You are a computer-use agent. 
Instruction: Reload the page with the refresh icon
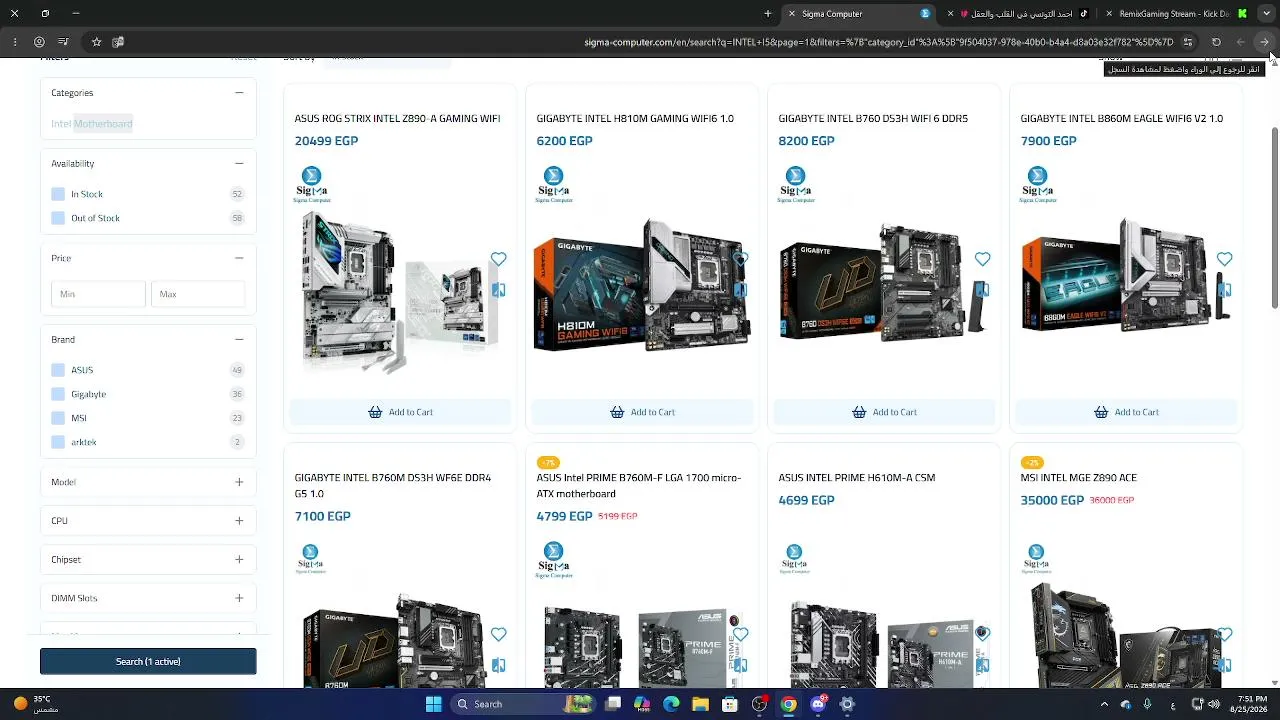(1216, 42)
